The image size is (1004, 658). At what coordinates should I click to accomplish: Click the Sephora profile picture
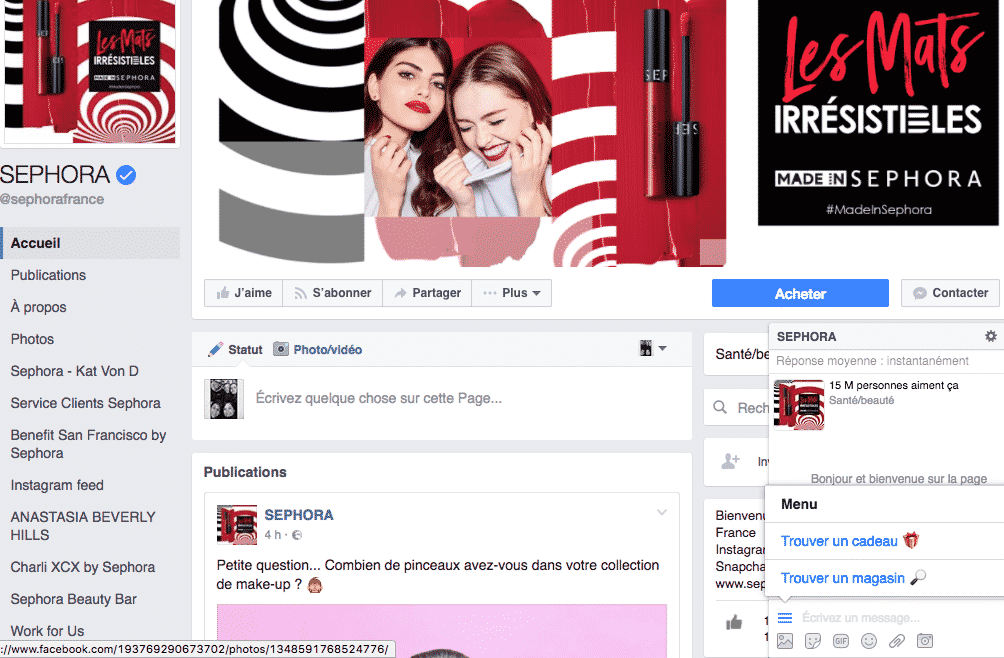[x=90, y=71]
